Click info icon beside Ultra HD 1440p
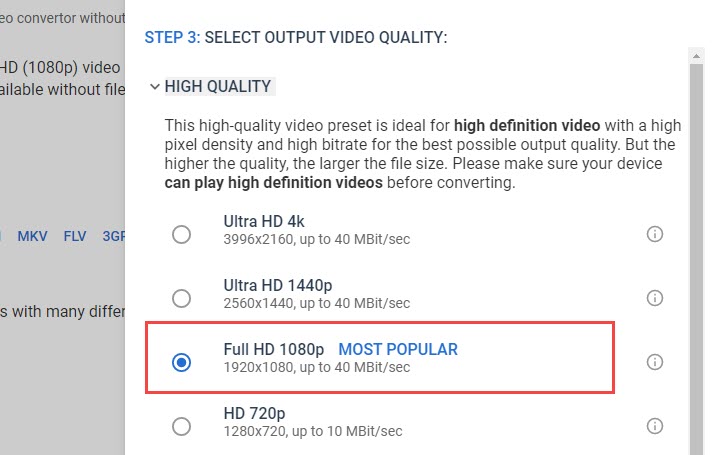 click(x=655, y=298)
